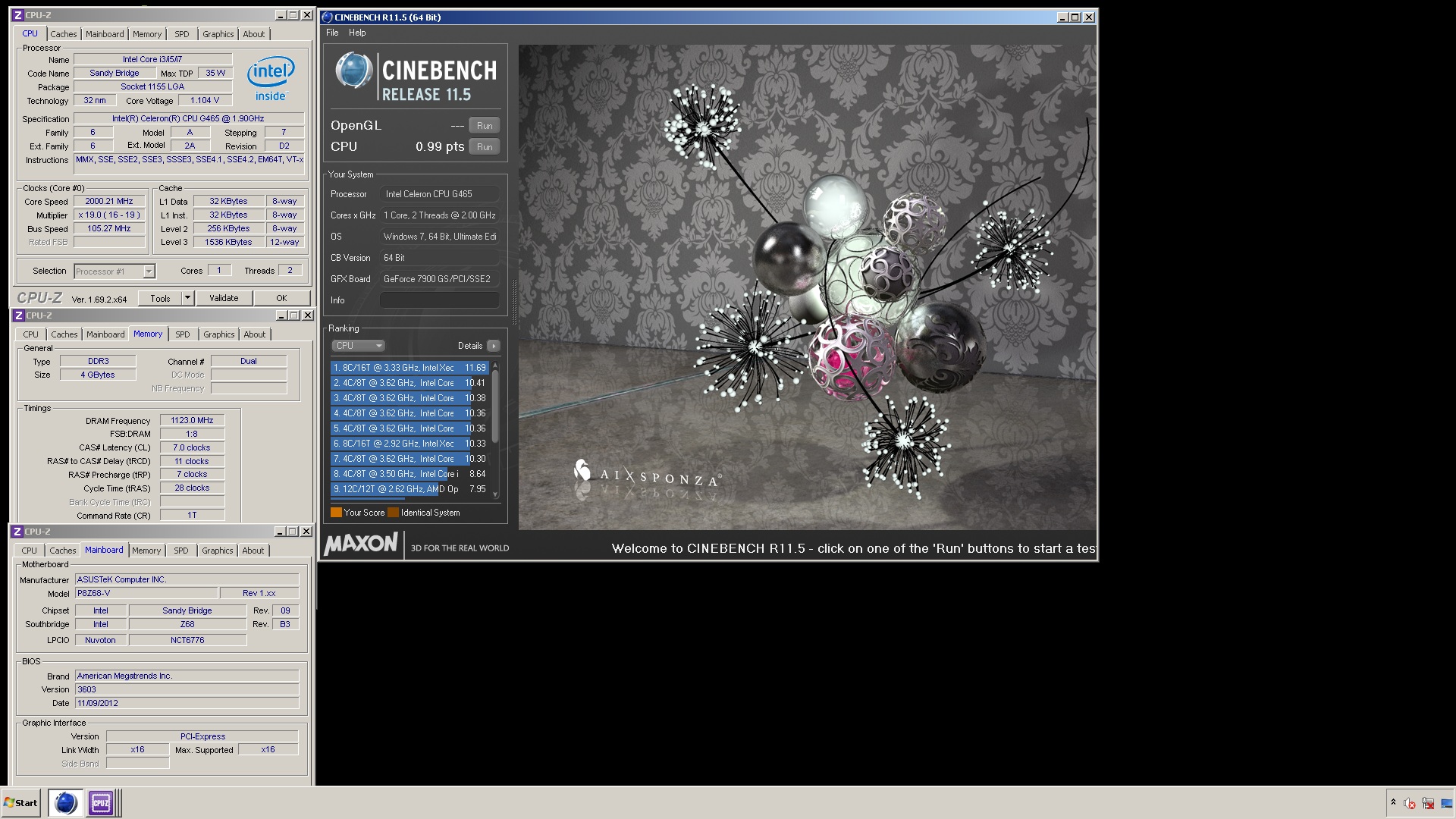1456x819 pixels.
Task: Click network system tray icon
Action: (x=1428, y=803)
